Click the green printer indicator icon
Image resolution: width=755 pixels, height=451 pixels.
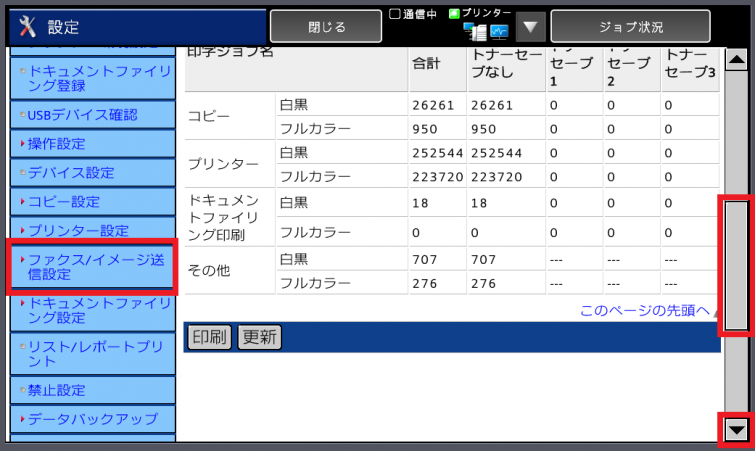(454, 14)
